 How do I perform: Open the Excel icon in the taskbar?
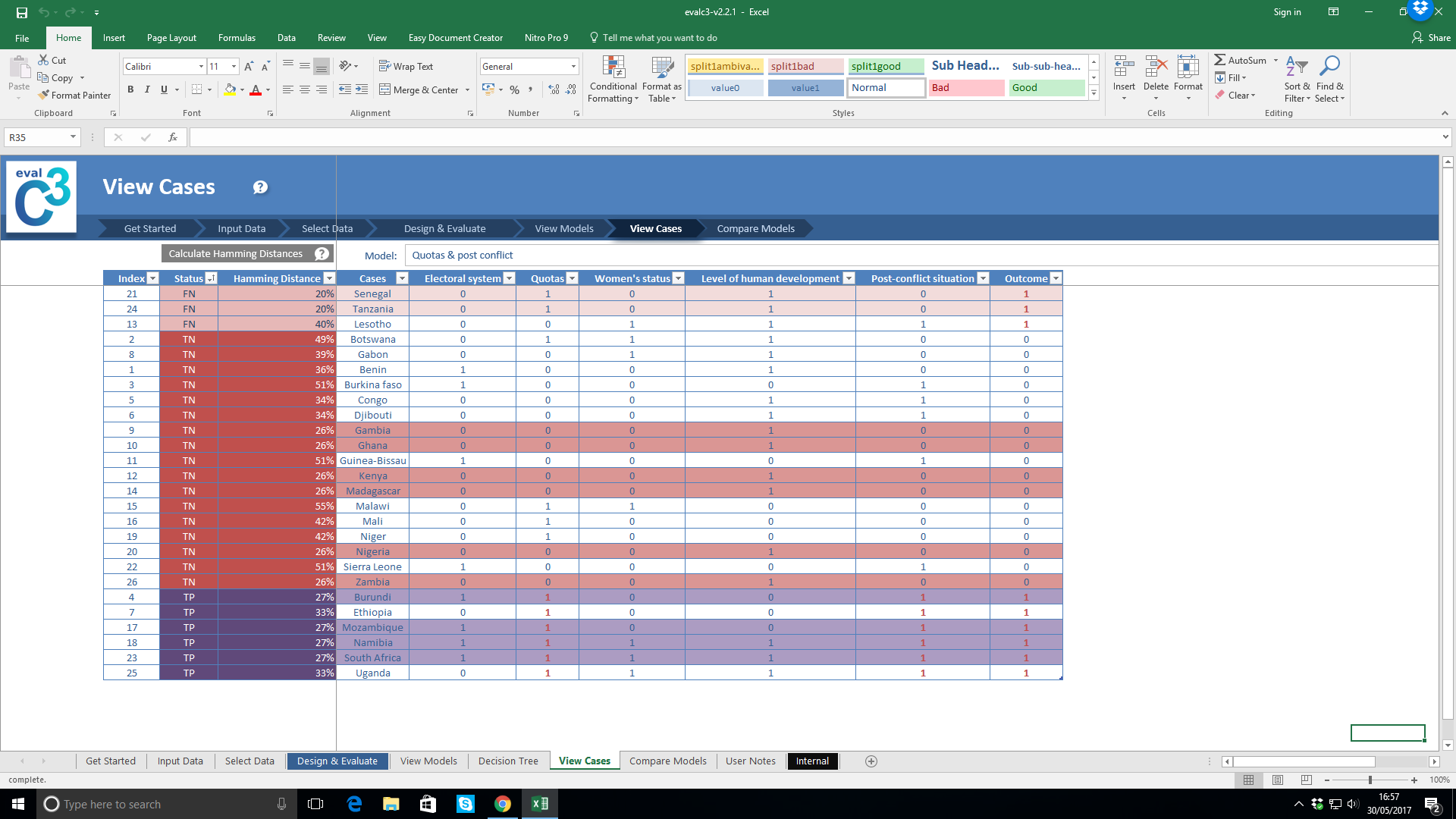pos(540,804)
